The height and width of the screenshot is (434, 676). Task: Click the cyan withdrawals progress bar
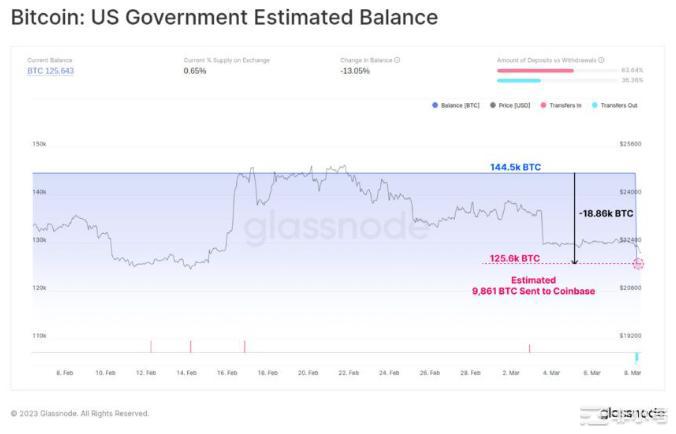click(x=518, y=80)
